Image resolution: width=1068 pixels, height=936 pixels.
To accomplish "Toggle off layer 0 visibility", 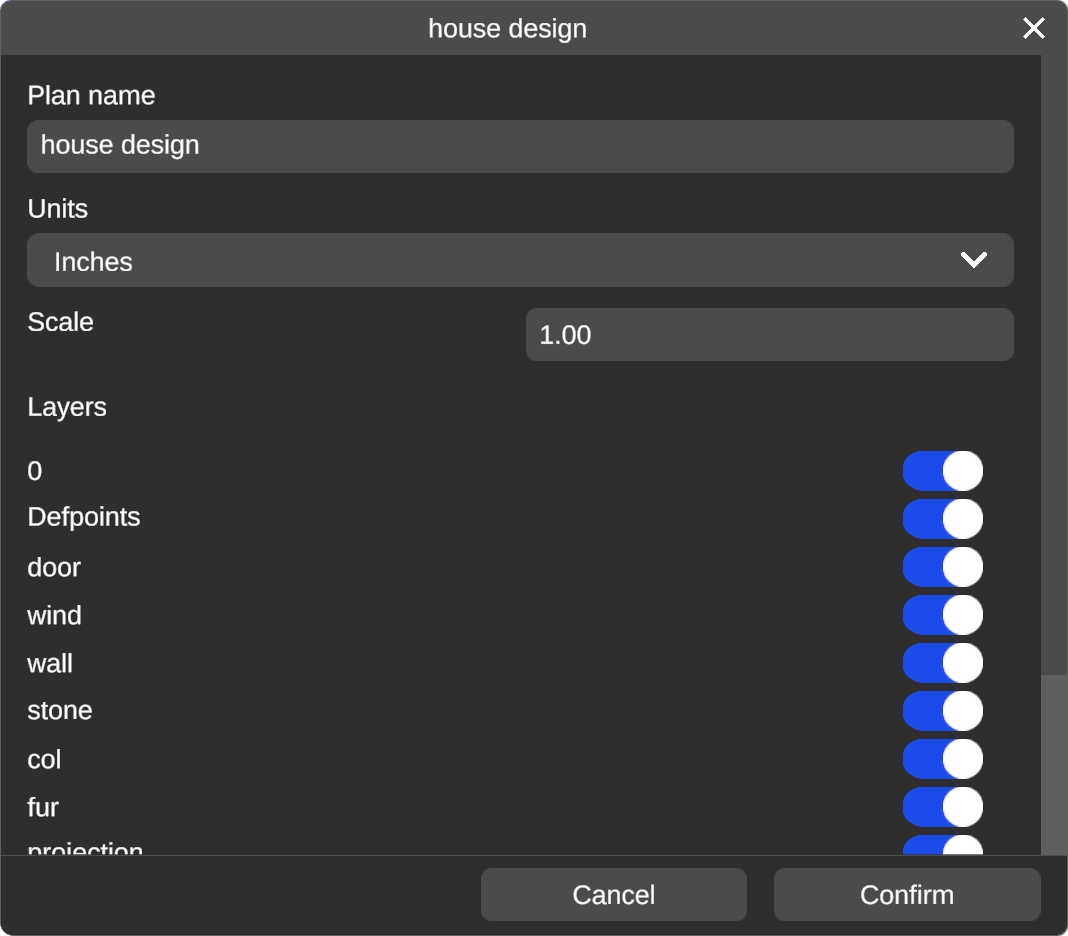I will (942, 471).
